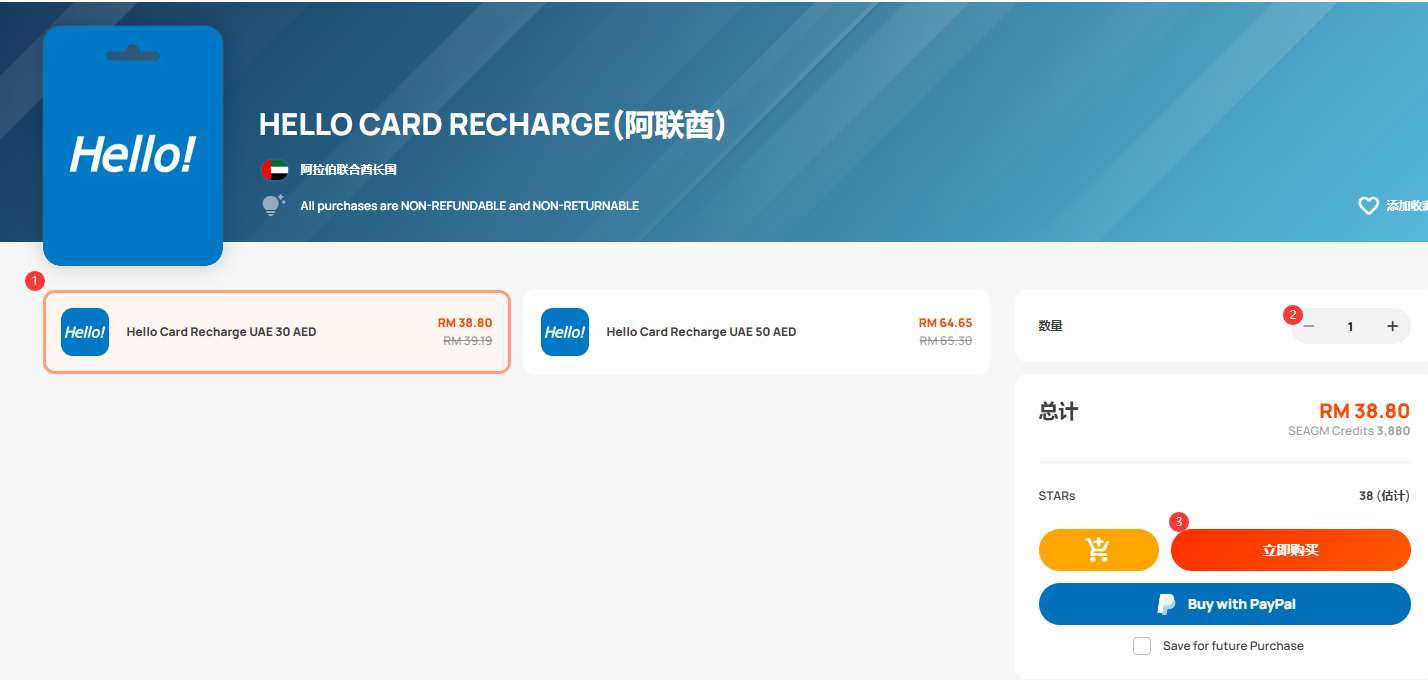
Task: Click 阿拉伯联合酋长国 country label
Action: 349,170
